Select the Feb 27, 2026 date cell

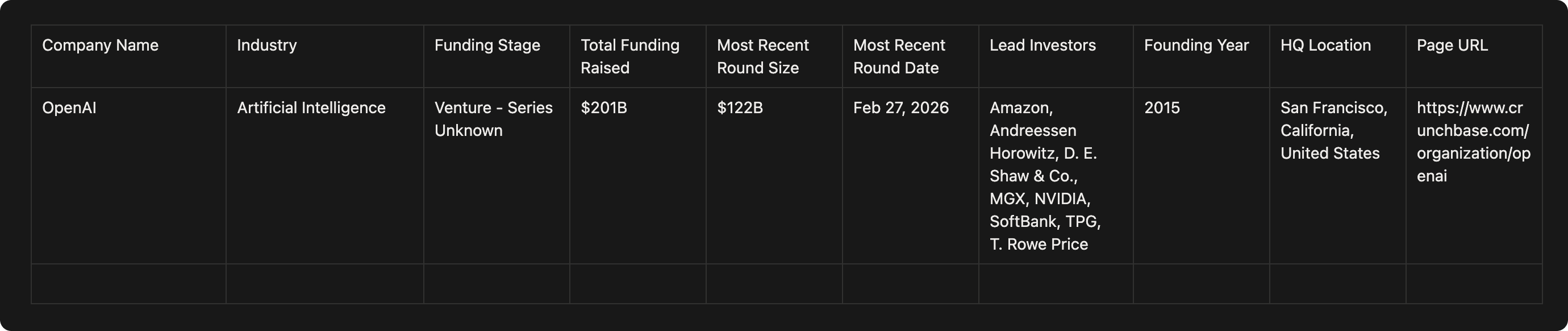coord(900,108)
